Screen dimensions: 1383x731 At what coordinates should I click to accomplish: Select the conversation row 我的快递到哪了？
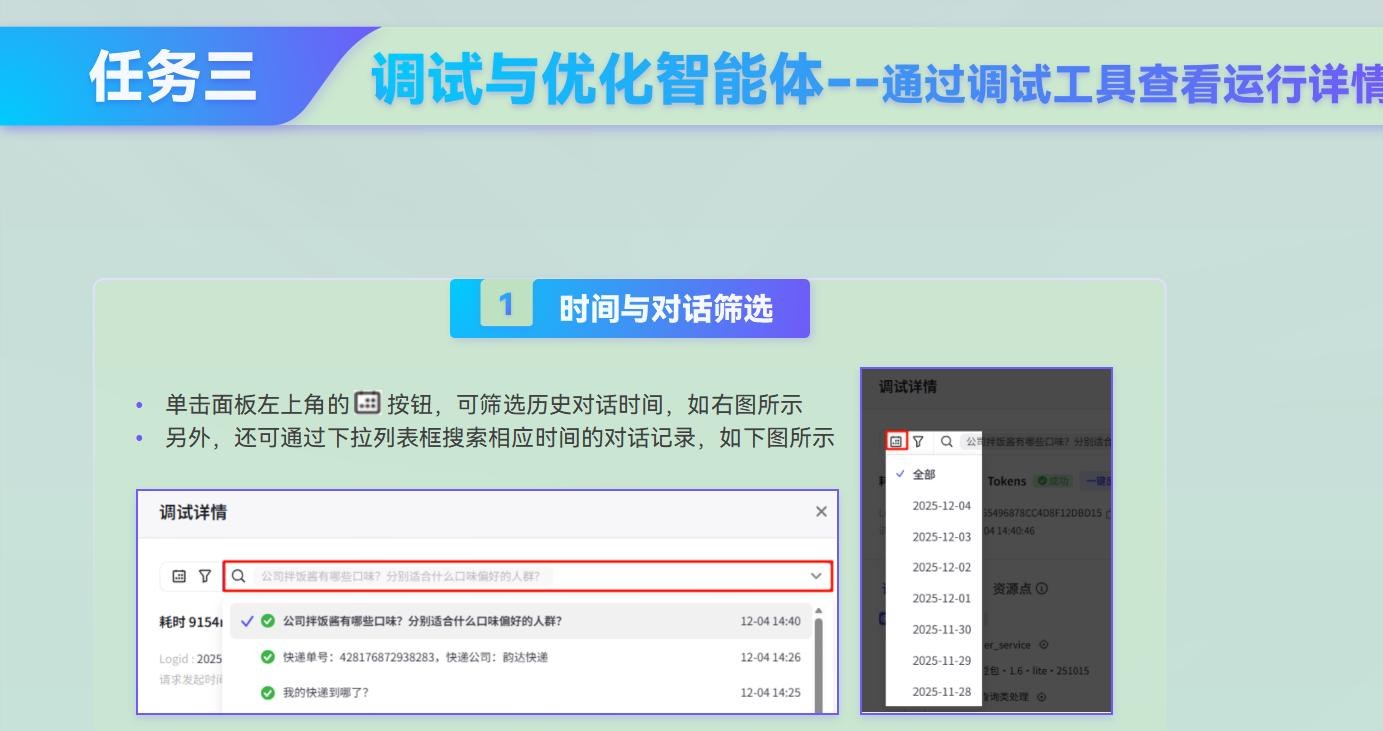(x=521, y=692)
